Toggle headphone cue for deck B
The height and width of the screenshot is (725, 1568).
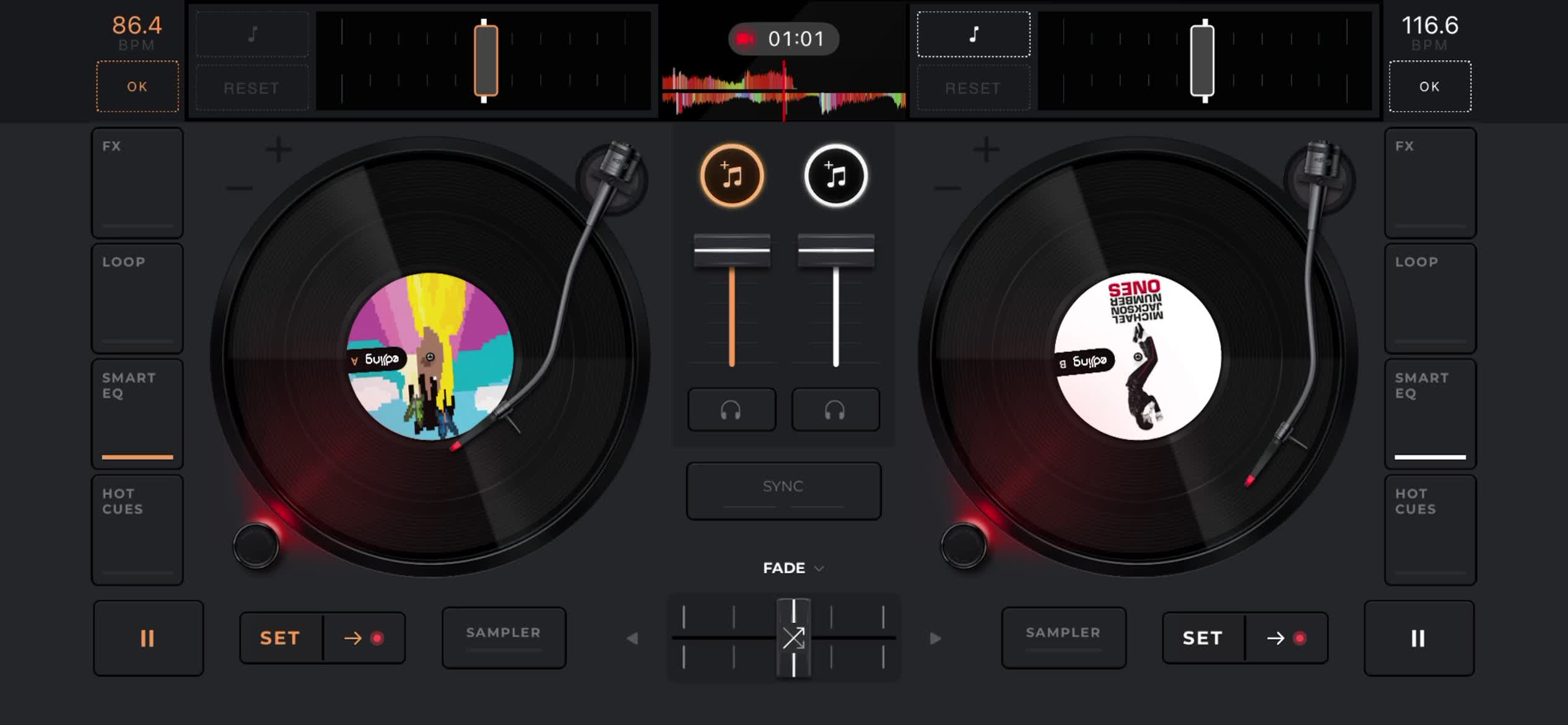(x=835, y=410)
